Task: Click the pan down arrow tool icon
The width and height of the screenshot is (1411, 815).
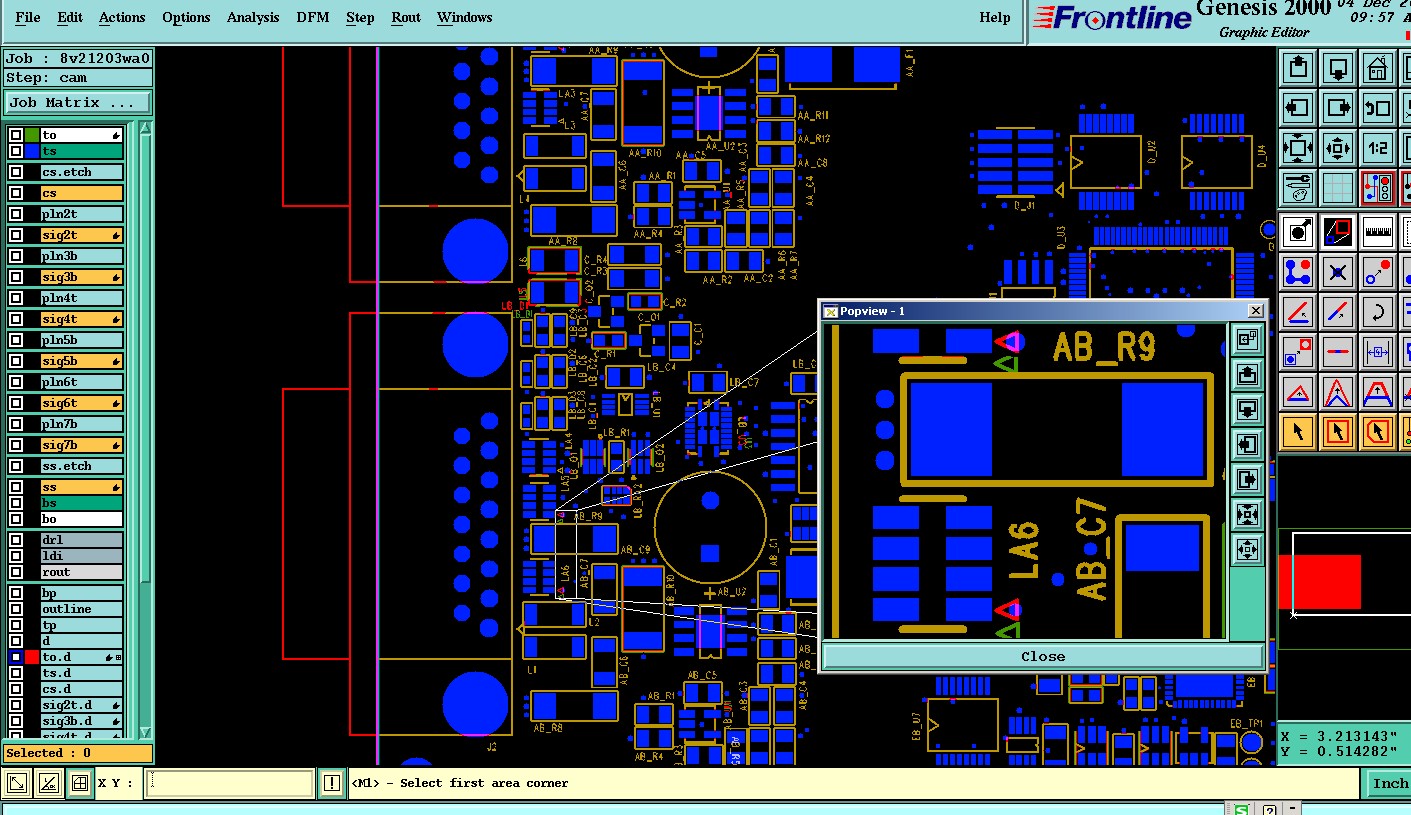Action: [x=1338, y=68]
